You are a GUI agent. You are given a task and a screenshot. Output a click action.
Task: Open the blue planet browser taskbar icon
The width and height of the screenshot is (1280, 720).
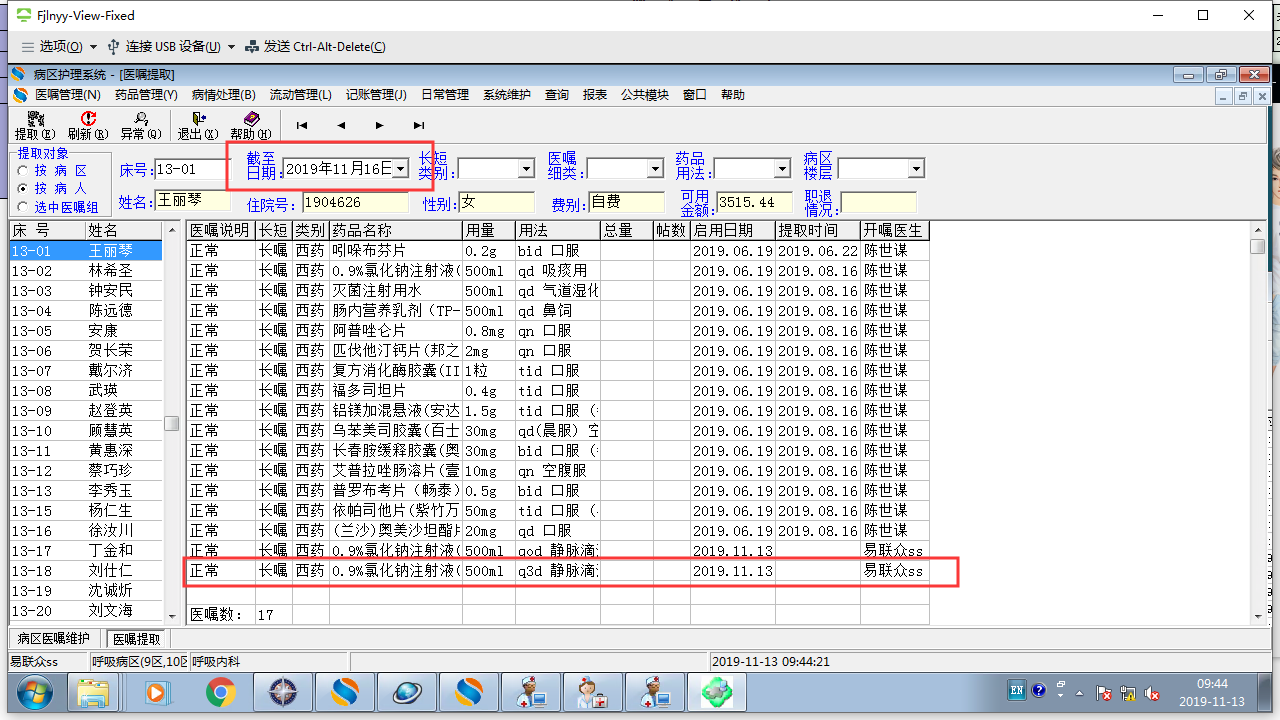pyautogui.click(x=407, y=692)
